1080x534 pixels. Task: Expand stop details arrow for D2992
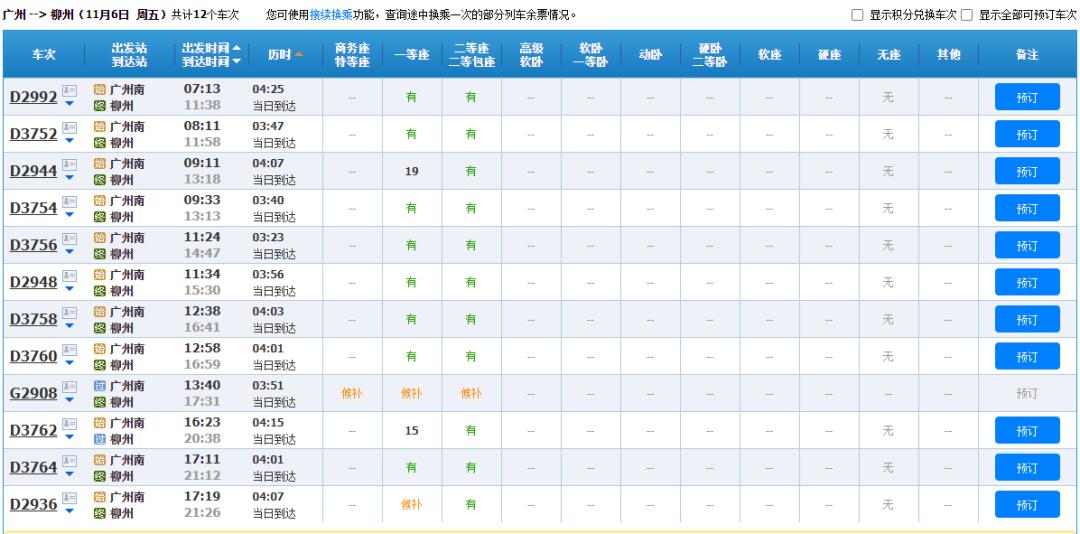[69, 104]
